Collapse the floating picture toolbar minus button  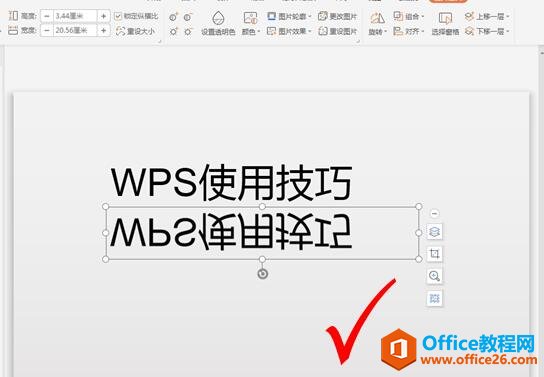click(434, 213)
